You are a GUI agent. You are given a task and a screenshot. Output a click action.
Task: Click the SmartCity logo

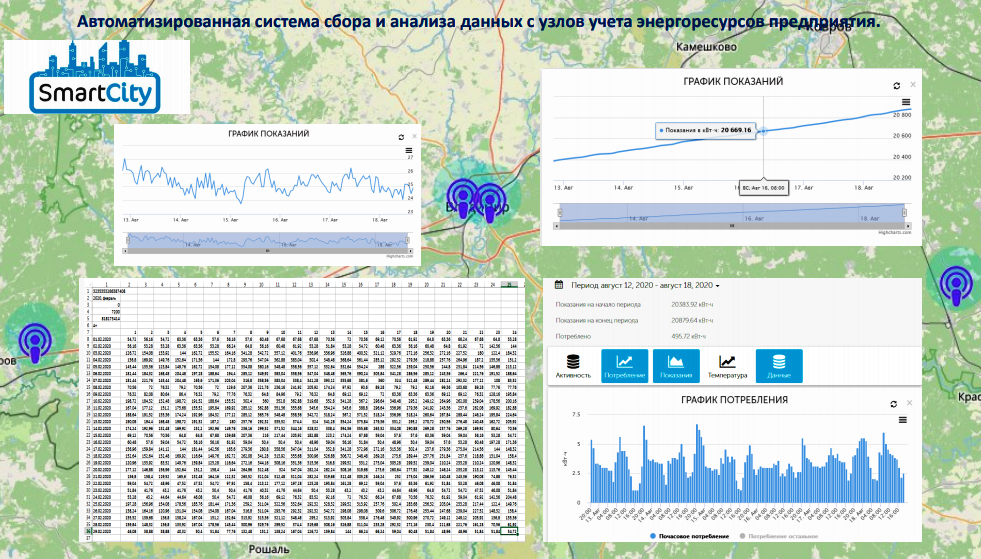pos(97,77)
